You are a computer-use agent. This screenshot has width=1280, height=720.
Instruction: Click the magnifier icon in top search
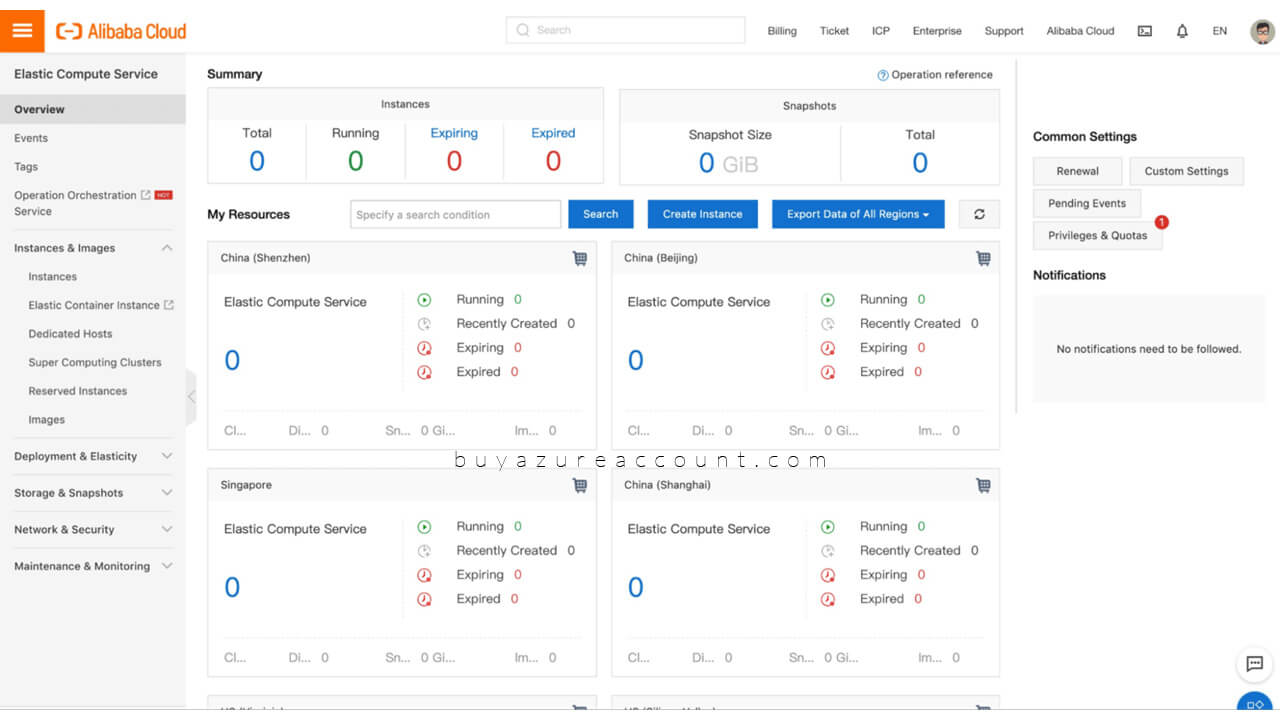point(522,30)
